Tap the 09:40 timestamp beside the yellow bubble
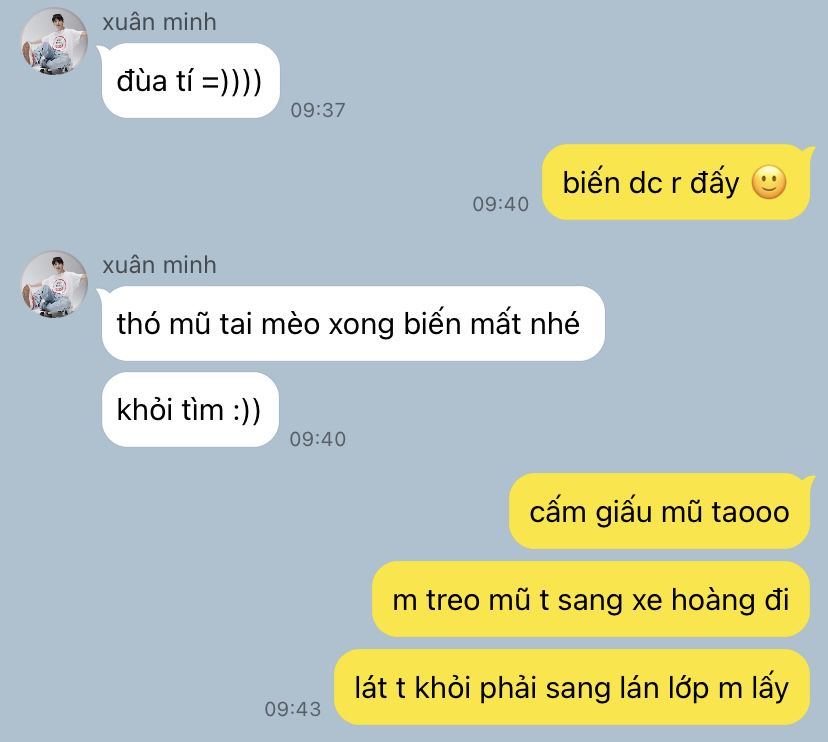Screen dimensions: 828x742 point(501,204)
